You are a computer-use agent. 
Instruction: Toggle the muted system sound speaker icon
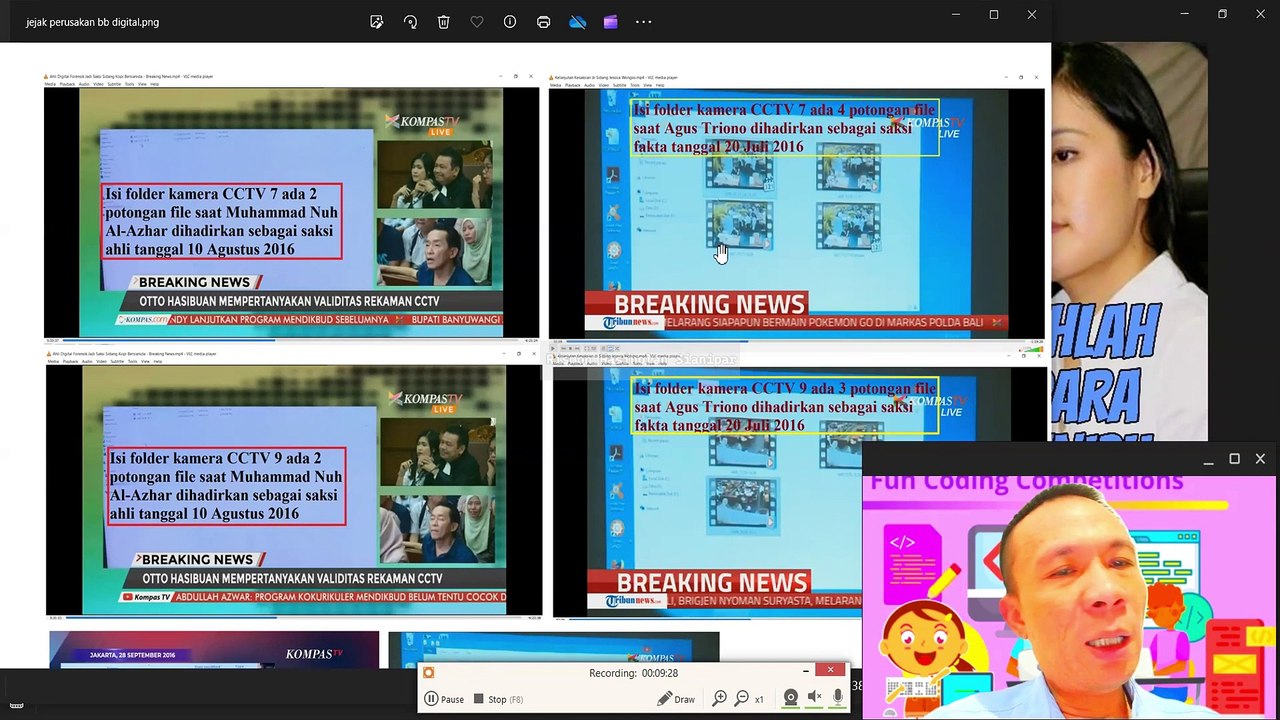[x=815, y=698]
